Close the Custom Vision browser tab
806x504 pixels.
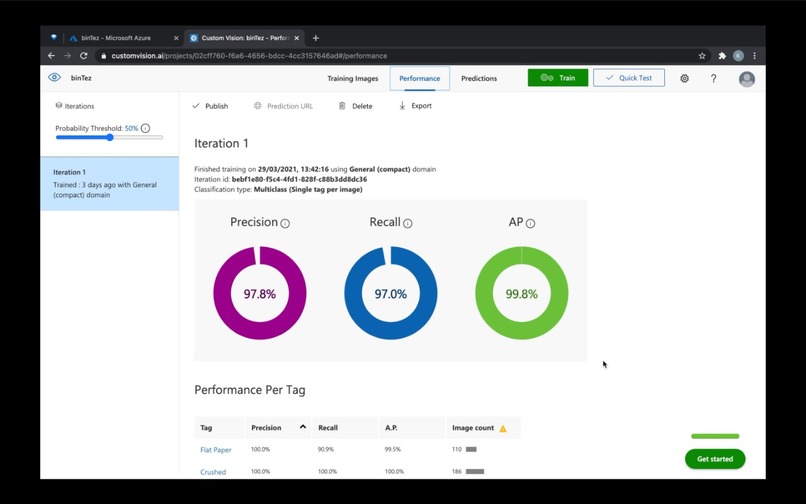[x=297, y=38]
